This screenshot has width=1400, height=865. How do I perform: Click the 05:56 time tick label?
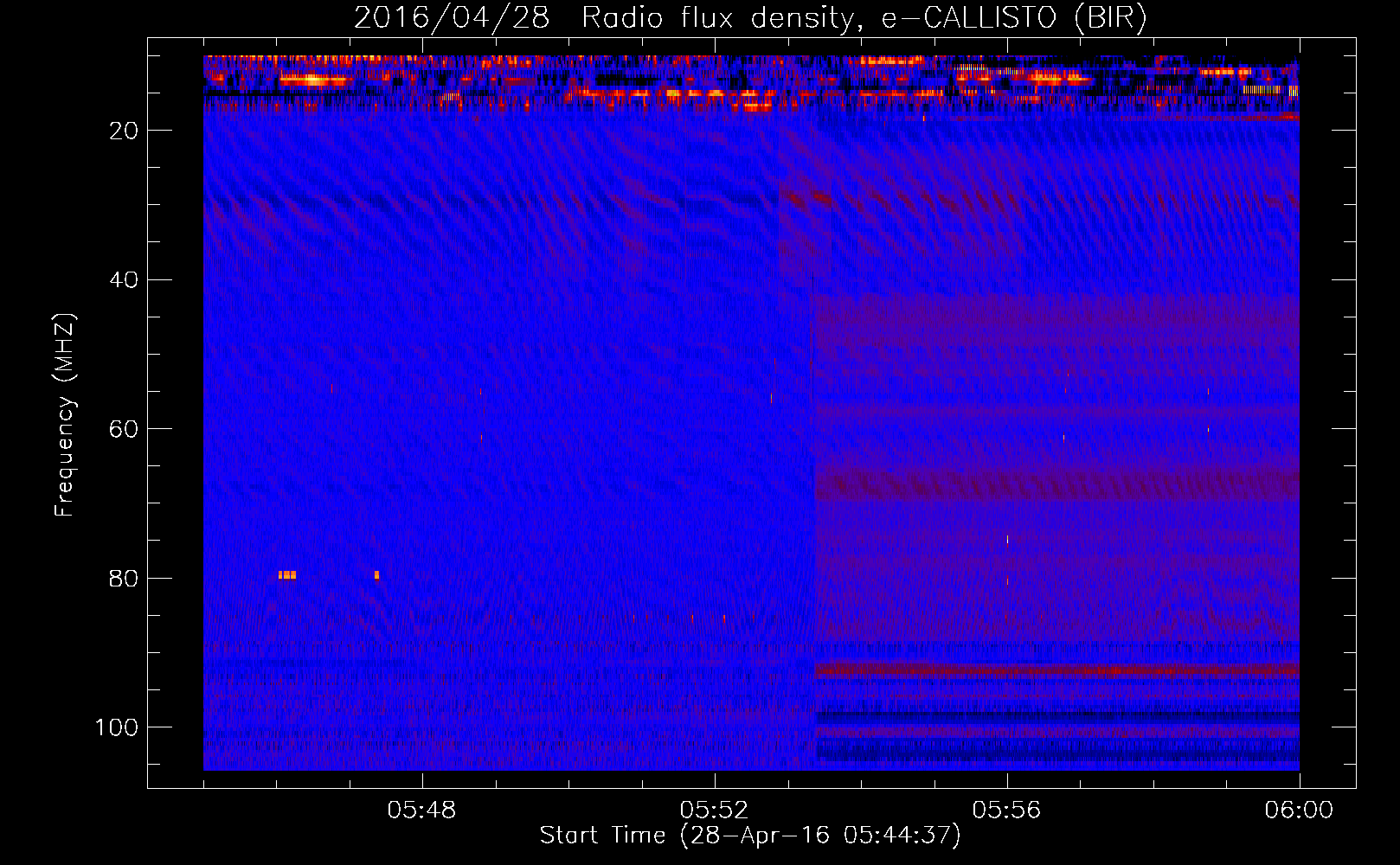tap(1007, 811)
